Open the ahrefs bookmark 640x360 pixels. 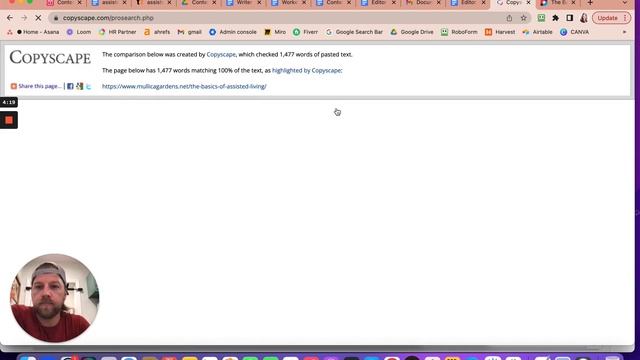pos(157,32)
